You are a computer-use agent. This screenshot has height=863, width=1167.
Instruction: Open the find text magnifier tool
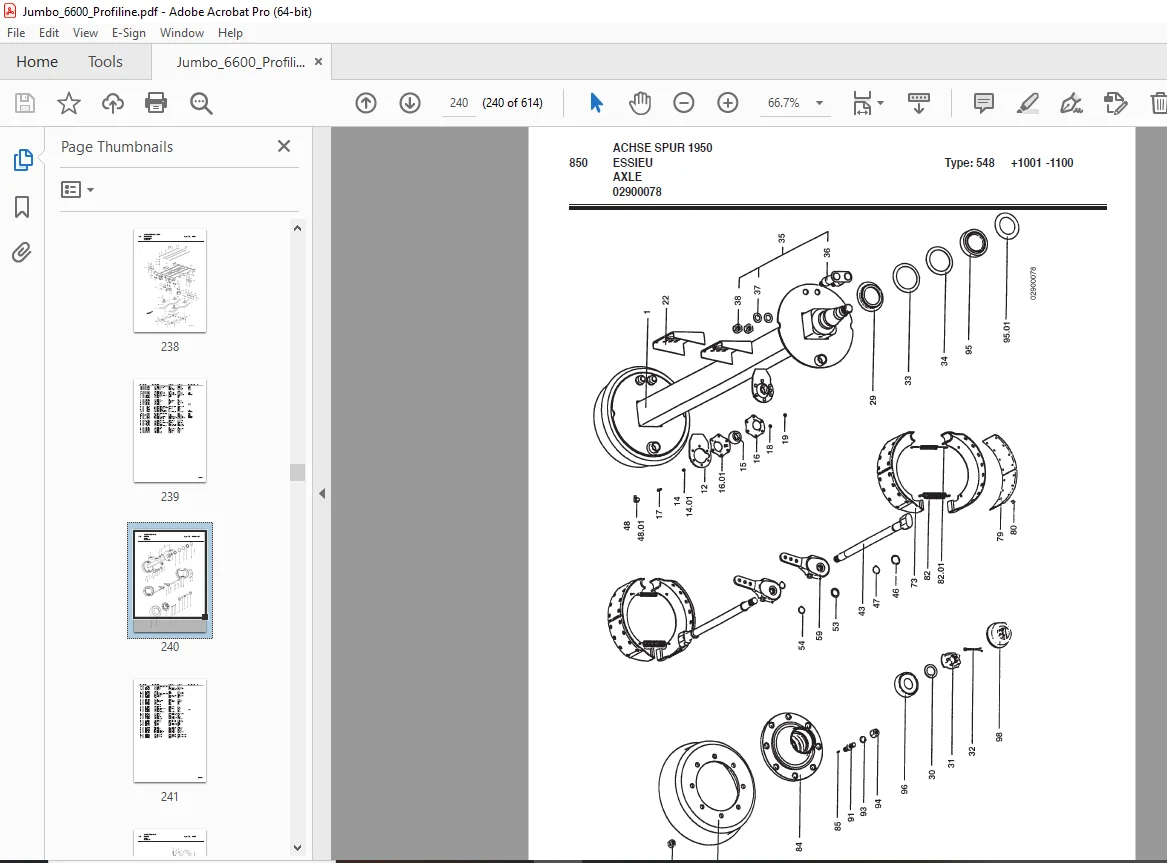[x=201, y=103]
